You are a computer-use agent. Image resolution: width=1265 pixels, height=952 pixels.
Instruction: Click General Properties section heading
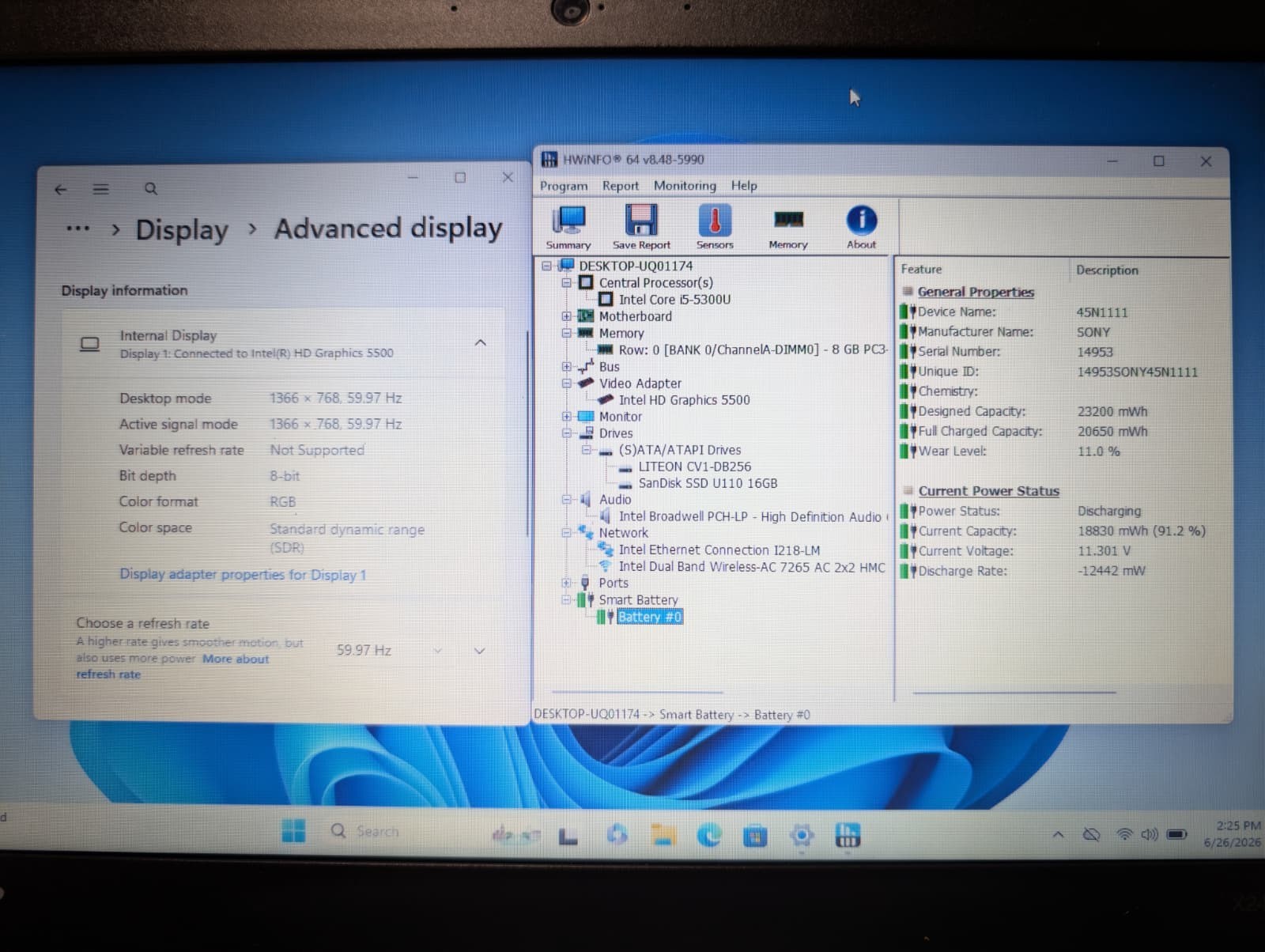coord(976,293)
